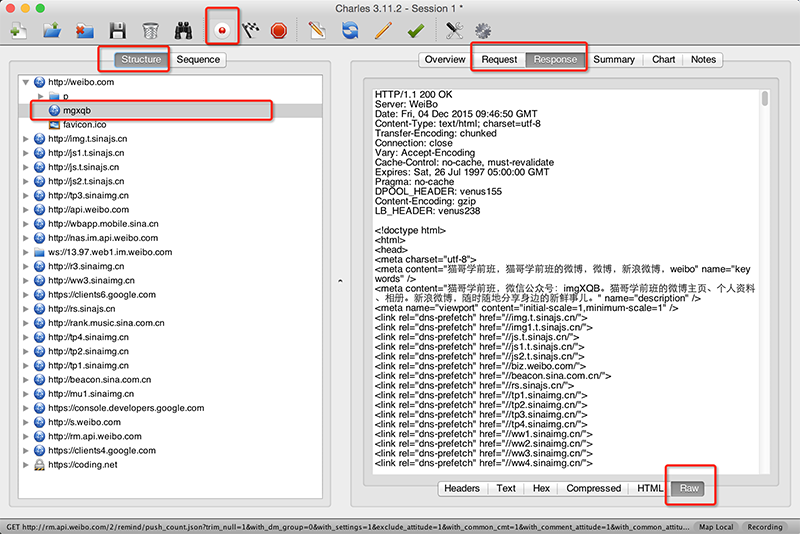800x534 pixels.
Task: Open the Request tab
Action: (499, 60)
